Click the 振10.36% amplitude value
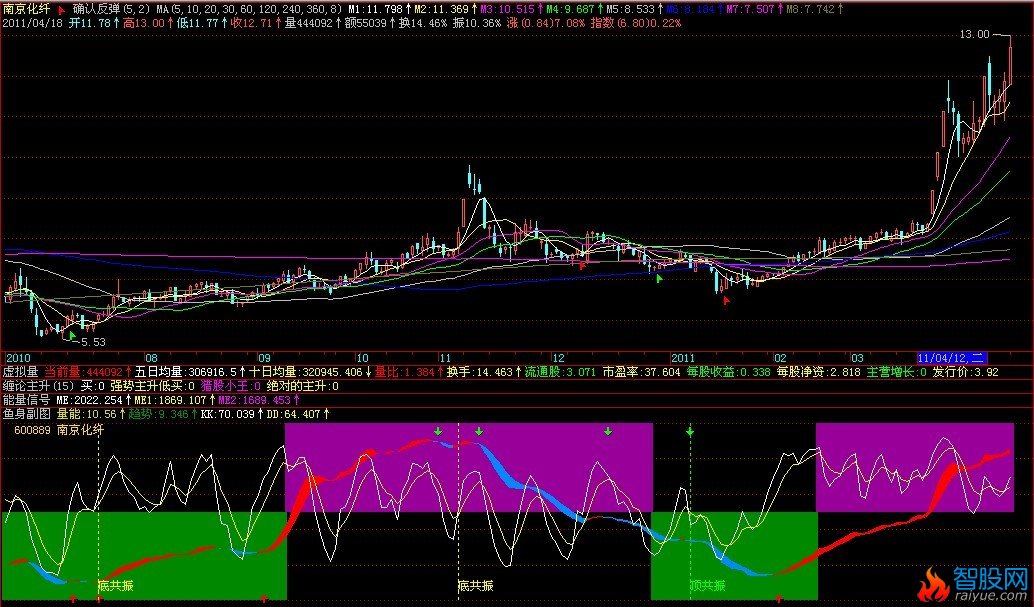This screenshot has height=607, width=1034. (x=477, y=23)
